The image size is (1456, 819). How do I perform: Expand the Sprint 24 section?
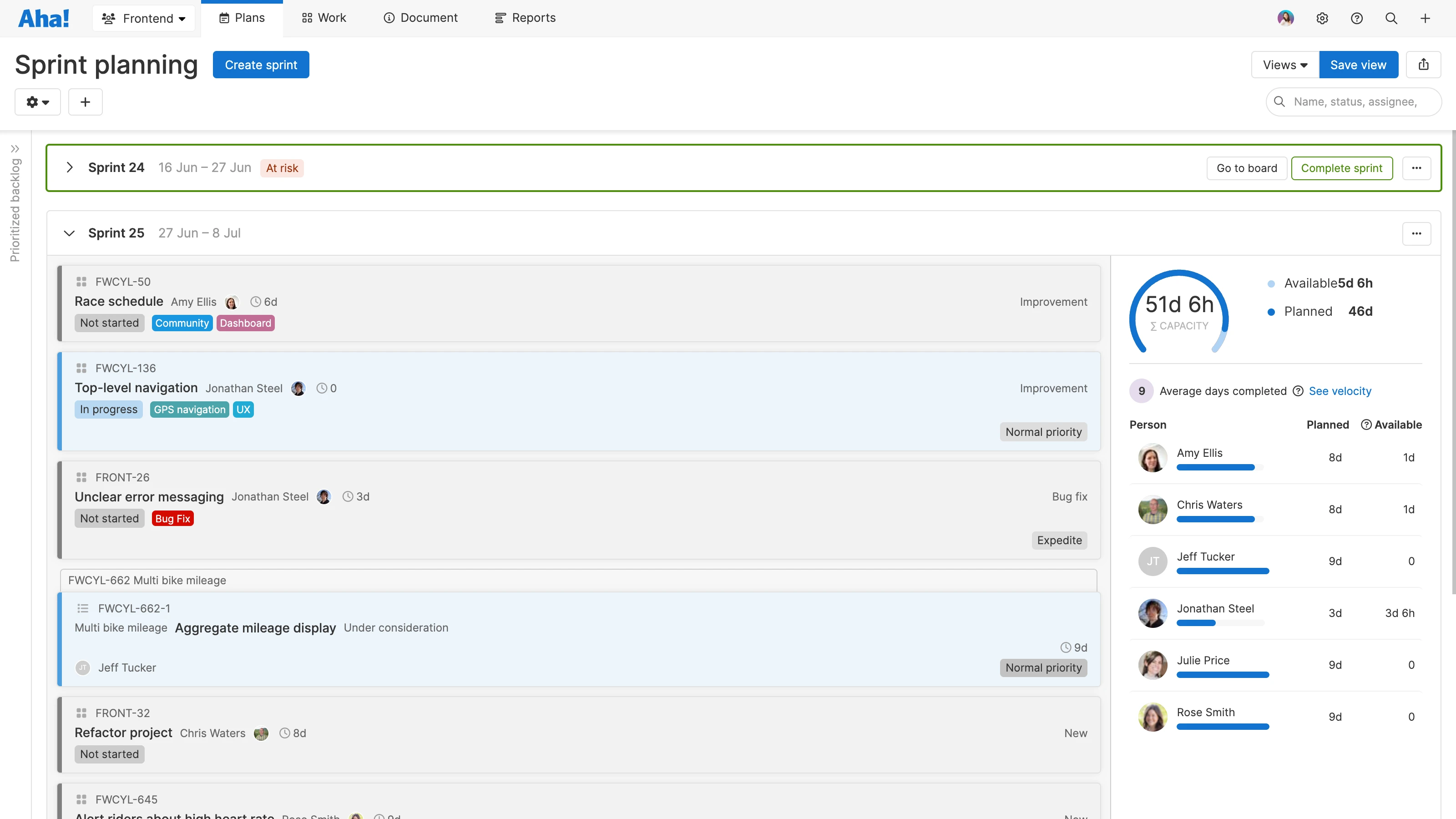pyautogui.click(x=70, y=167)
